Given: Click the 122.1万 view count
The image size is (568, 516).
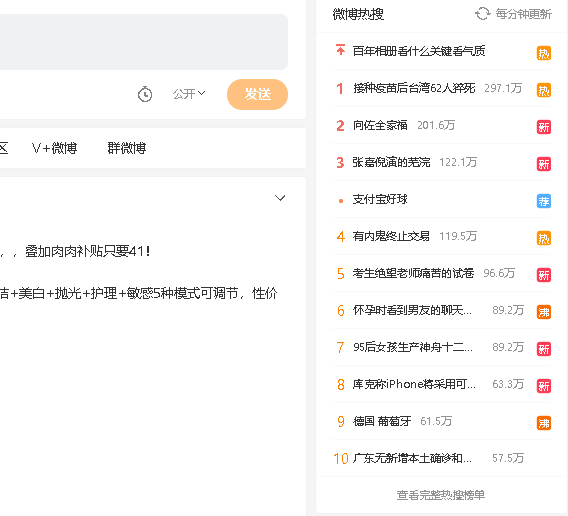Looking at the screenshot, I should tap(458, 162).
